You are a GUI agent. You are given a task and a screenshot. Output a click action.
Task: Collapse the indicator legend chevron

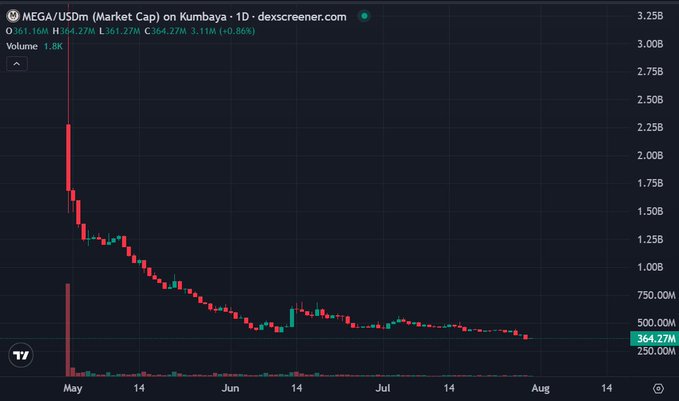click(x=17, y=64)
